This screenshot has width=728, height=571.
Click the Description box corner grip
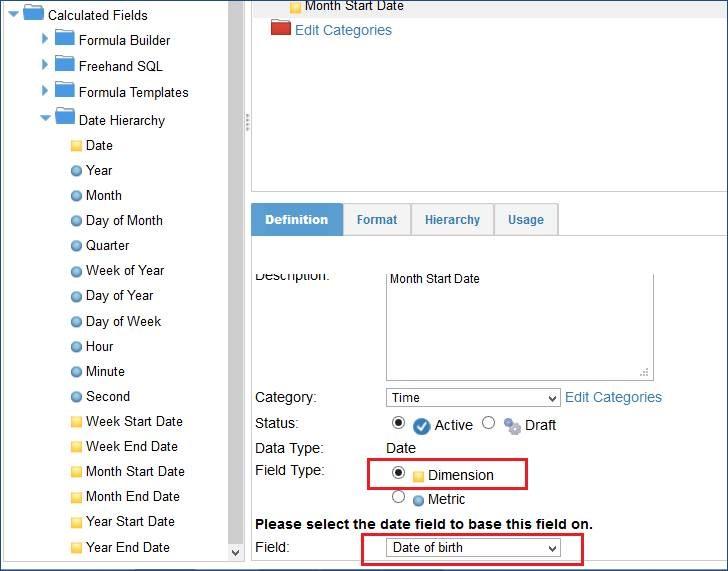pyautogui.click(x=644, y=372)
